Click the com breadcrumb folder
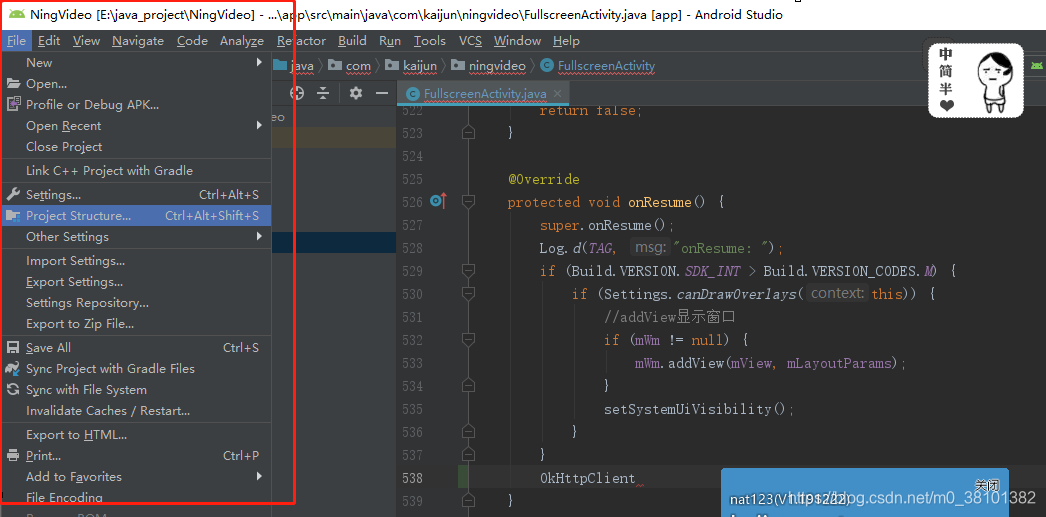1046x517 pixels. [x=350, y=66]
